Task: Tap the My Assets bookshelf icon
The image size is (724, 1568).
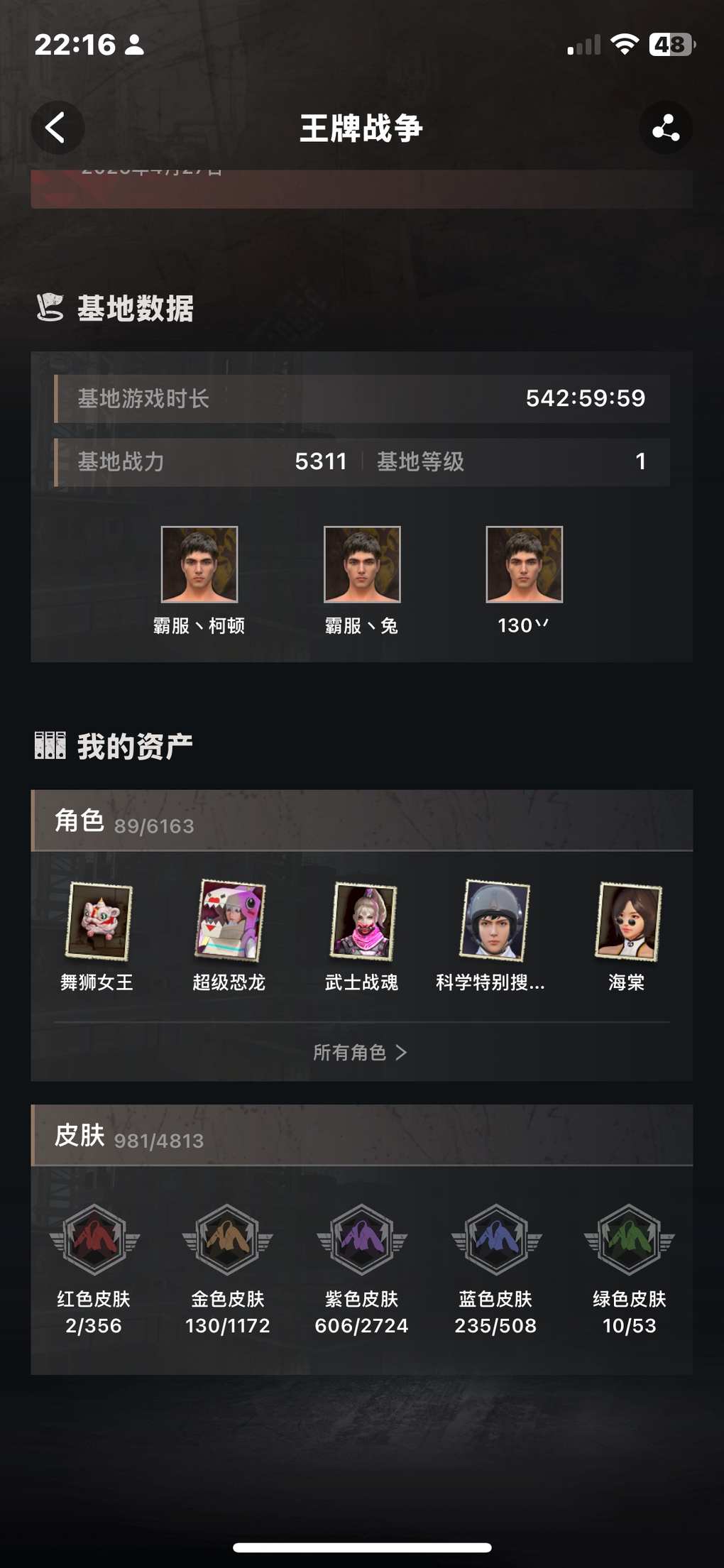Action: pos(50,745)
